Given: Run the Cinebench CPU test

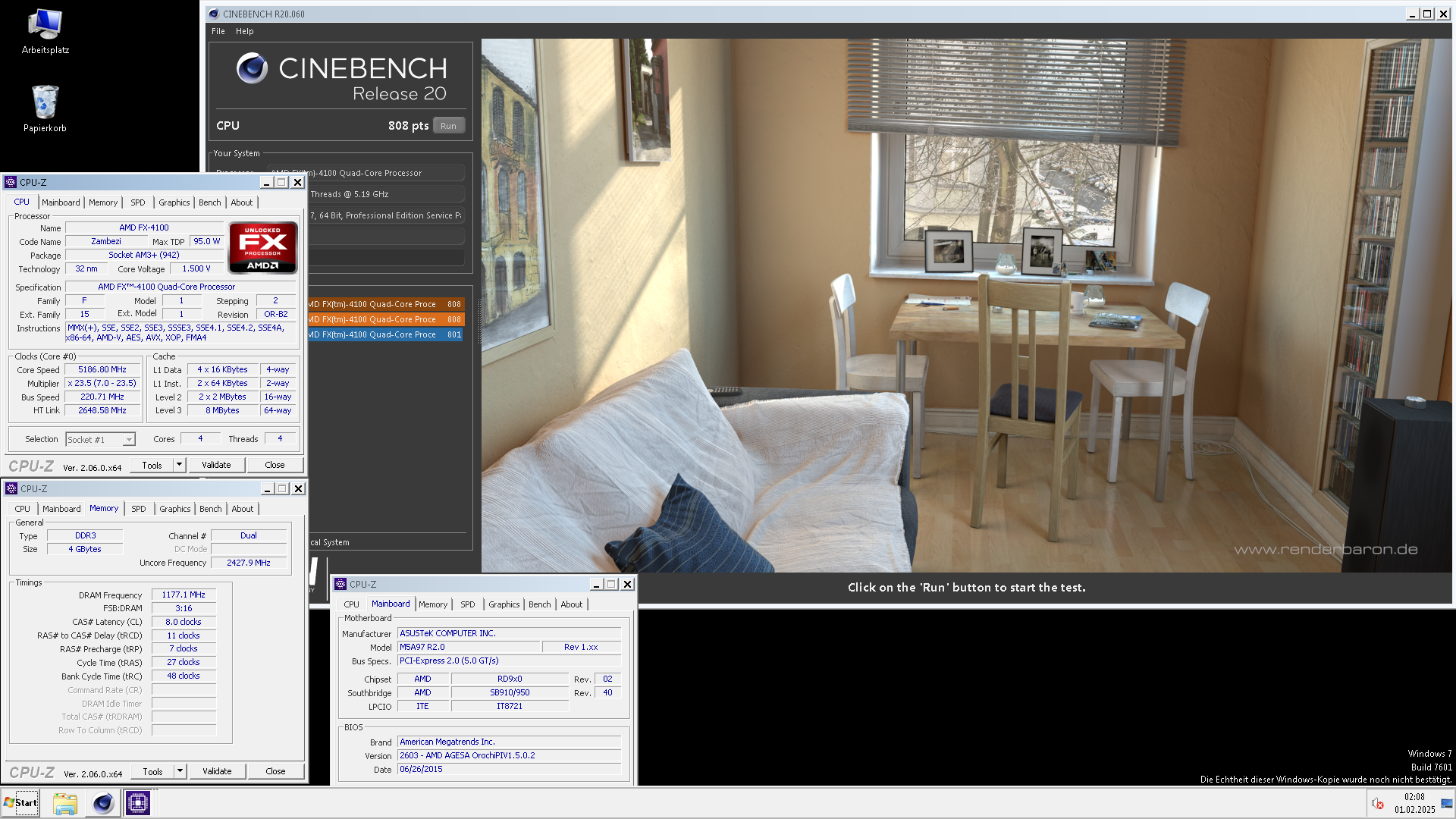Looking at the screenshot, I should pos(448,126).
